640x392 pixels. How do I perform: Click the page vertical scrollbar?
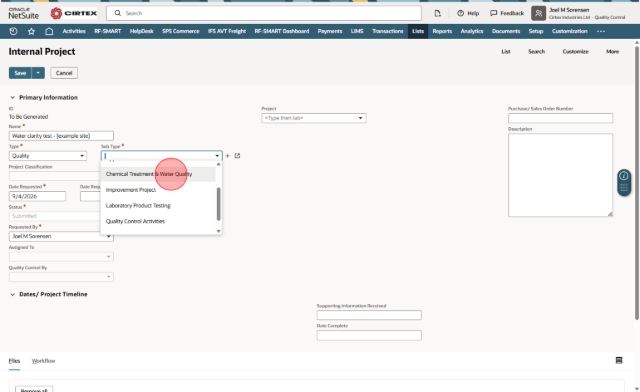pos(637,183)
